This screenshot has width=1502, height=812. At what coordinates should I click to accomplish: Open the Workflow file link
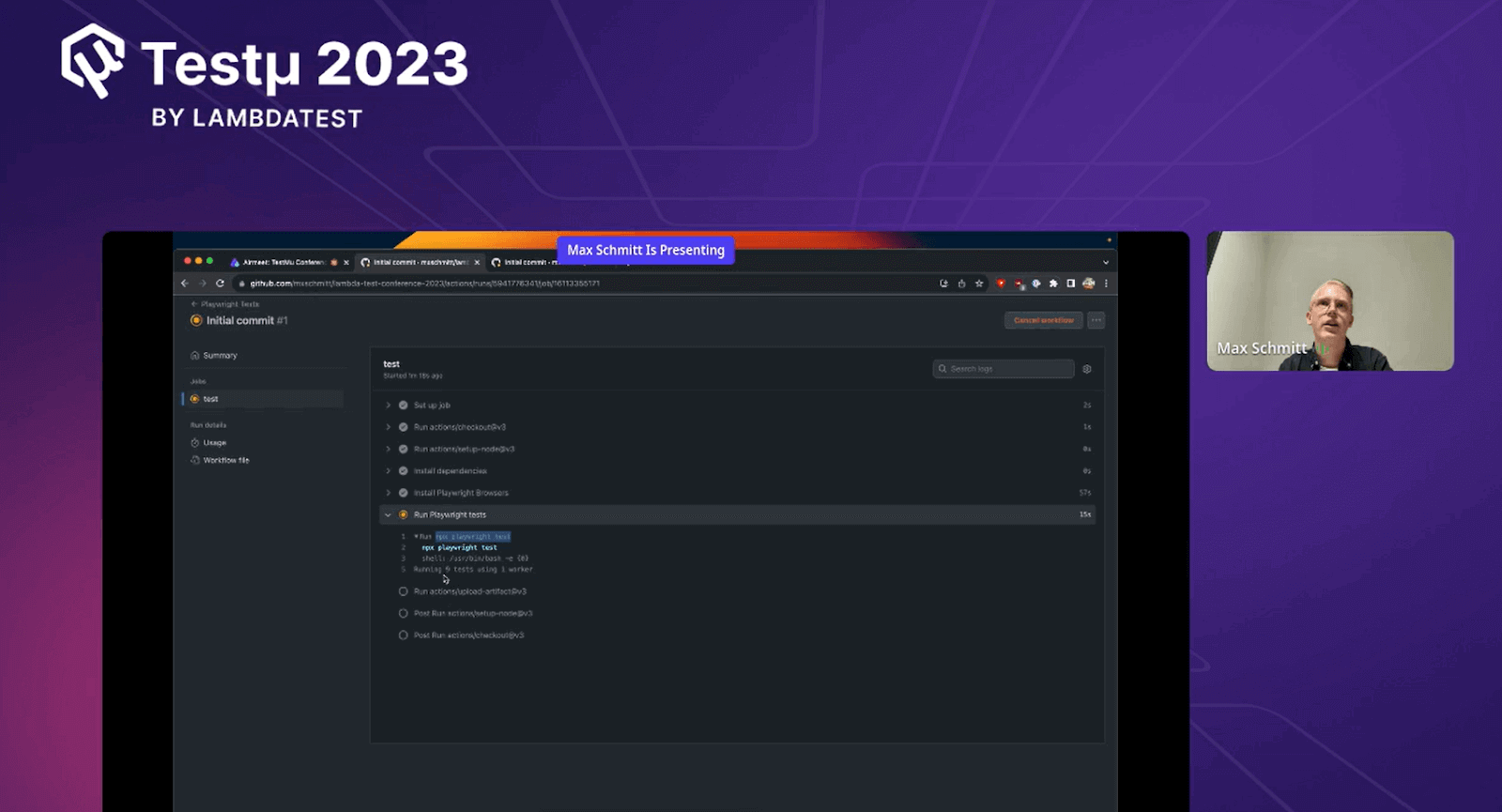point(225,461)
